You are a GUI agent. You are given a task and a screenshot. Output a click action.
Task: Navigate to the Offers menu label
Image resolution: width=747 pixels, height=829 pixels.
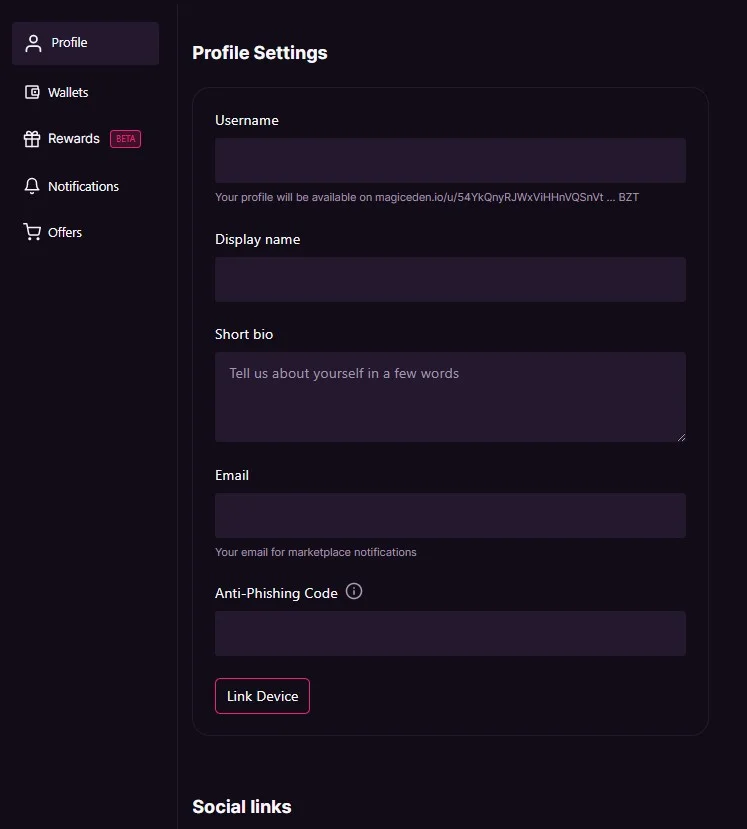pyautogui.click(x=65, y=232)
